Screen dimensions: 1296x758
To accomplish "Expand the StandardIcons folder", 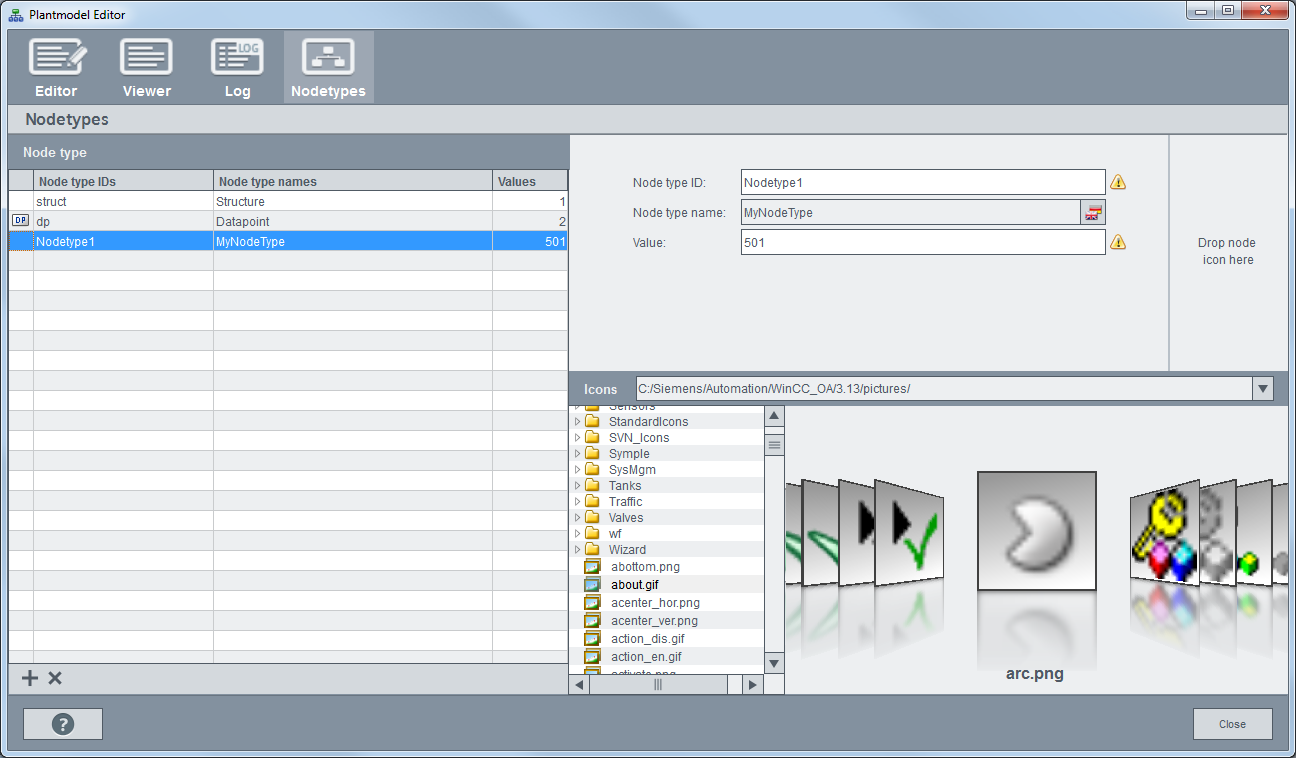I will [578, 422].
